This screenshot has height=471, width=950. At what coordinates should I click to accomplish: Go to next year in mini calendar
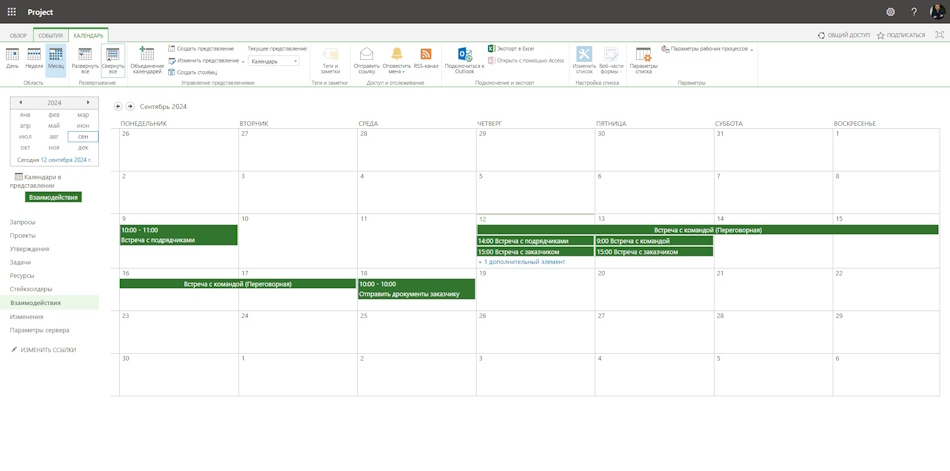coord(88,102)
